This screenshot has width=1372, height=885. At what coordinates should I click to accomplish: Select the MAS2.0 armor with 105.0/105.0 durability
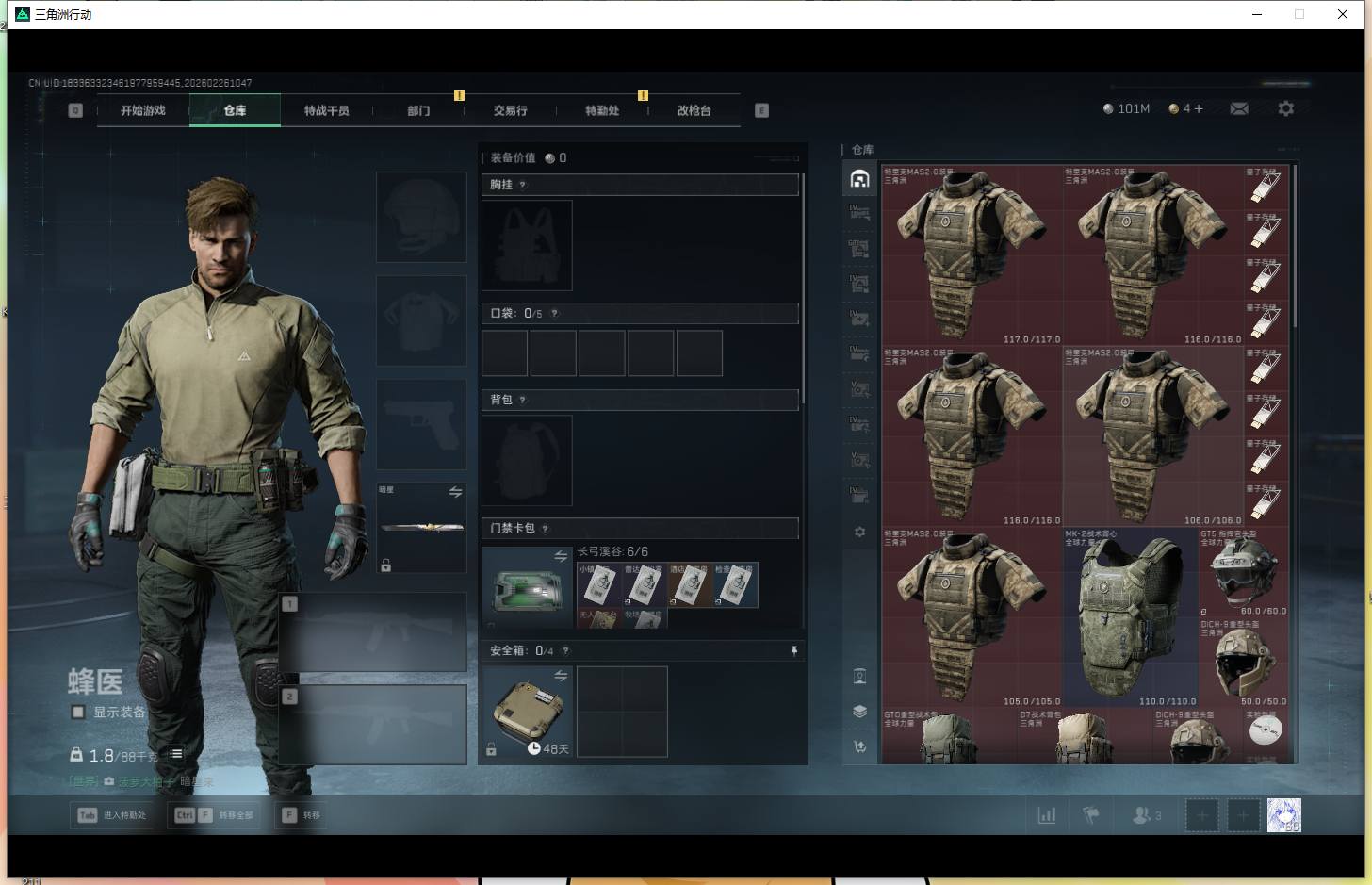coord(972,617)
